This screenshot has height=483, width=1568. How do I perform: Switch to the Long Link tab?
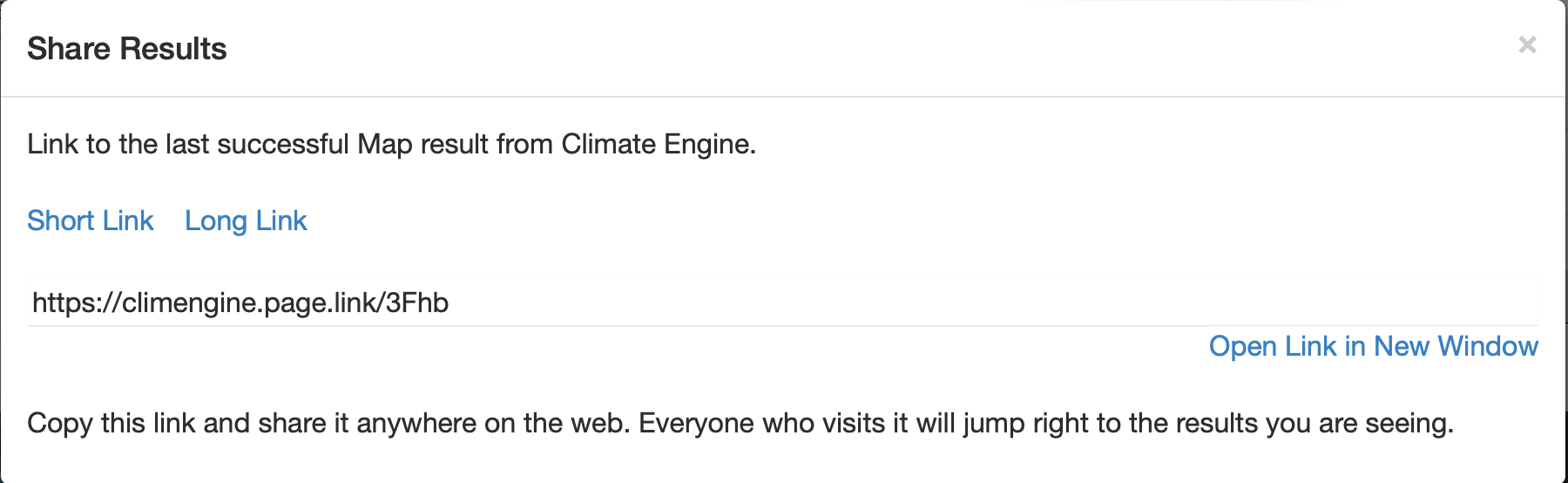pyautogui.click(x=246, y=221)
